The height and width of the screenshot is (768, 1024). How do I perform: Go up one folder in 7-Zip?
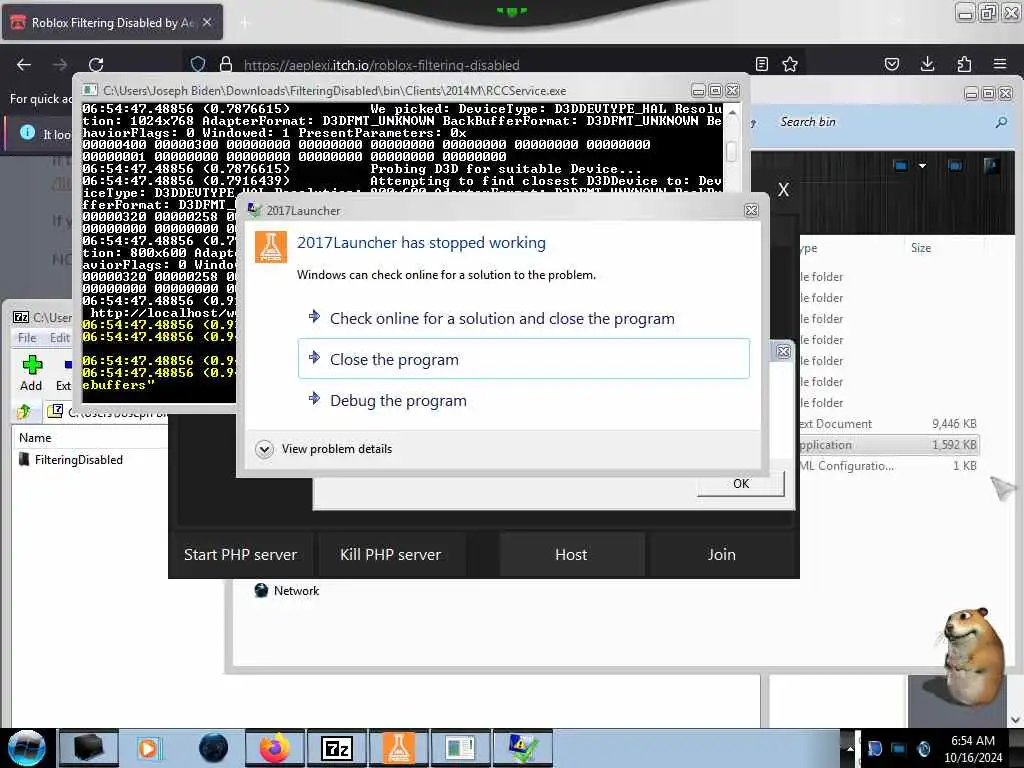[25, 411]
